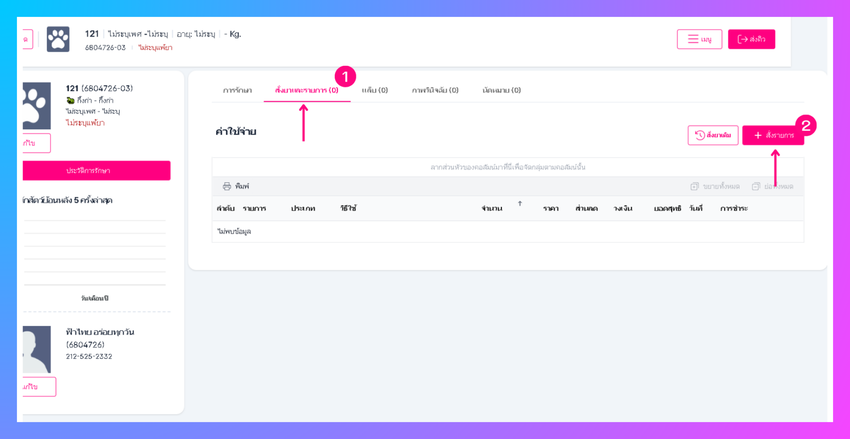This screenshot has width=850, height=439.
Task: Sort by the ยอดสุทธิ column header
Action: tap(667, 209)
